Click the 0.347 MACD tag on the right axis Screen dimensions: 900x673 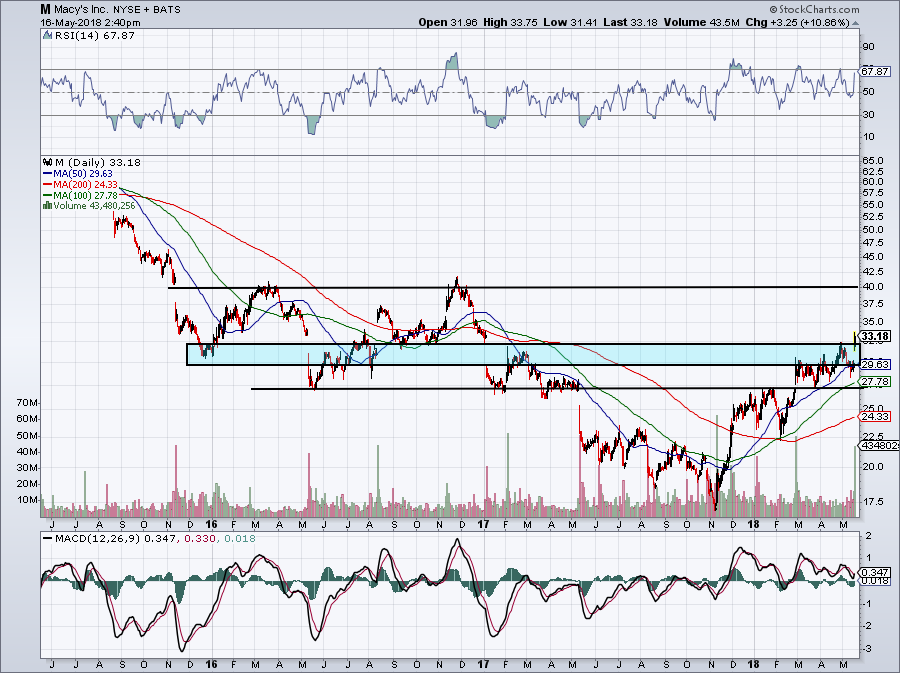[x=876, y=573]
